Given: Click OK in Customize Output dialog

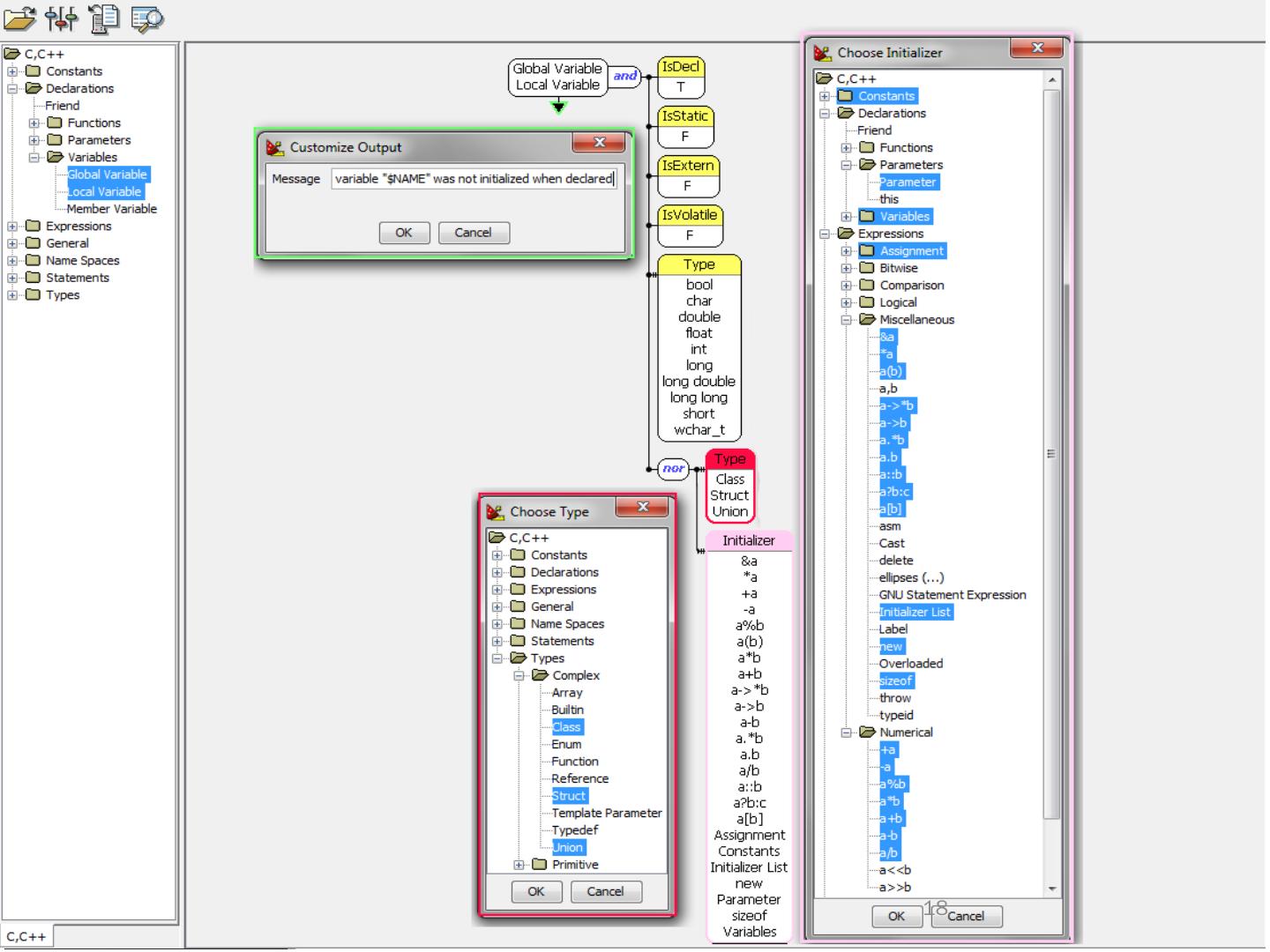Looking at the screenshot, I should [404, 233].
